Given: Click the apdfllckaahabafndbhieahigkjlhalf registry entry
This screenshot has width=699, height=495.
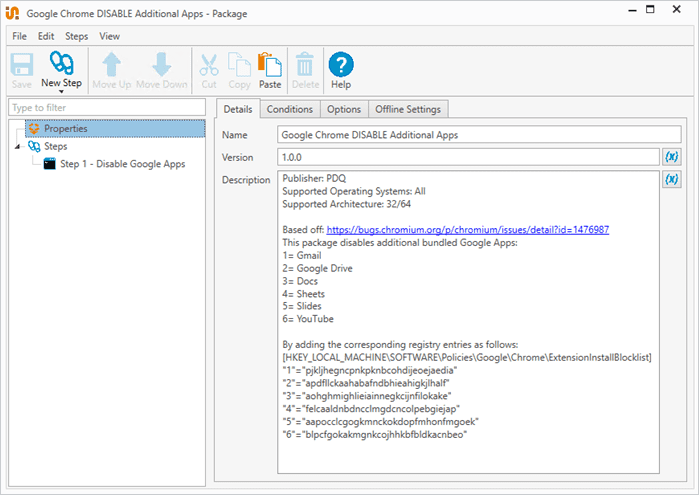Looking at the screenshot, I should pos(366,383).
